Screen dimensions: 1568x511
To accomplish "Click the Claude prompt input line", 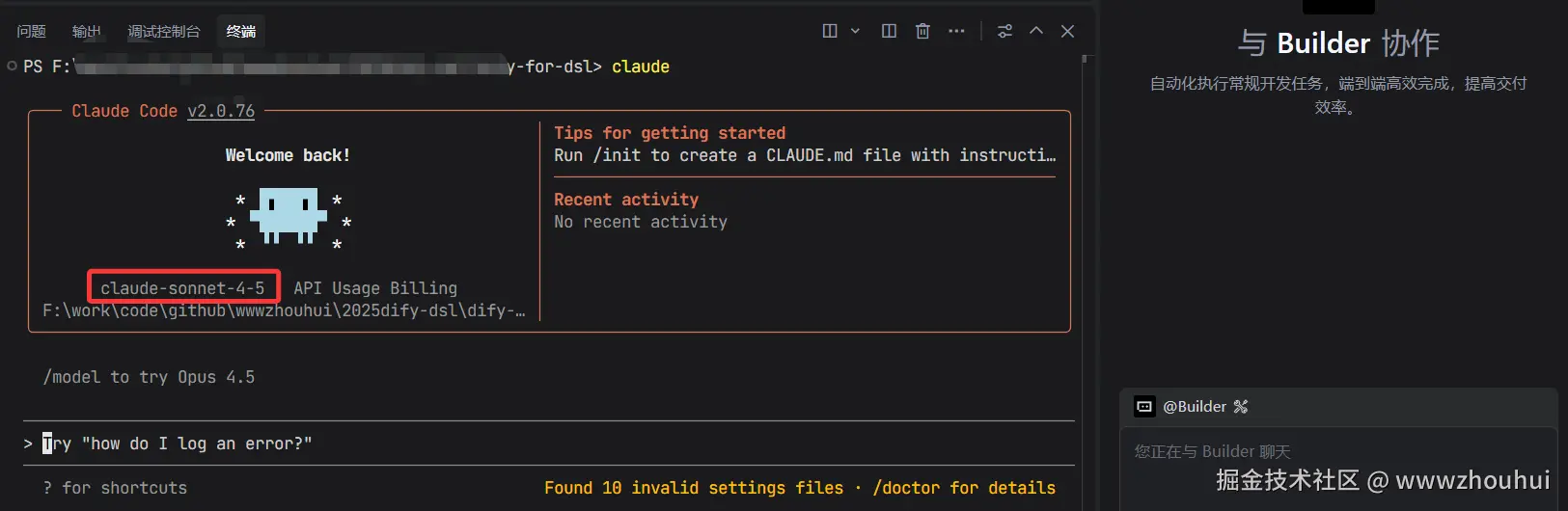I will pos(386,444).
